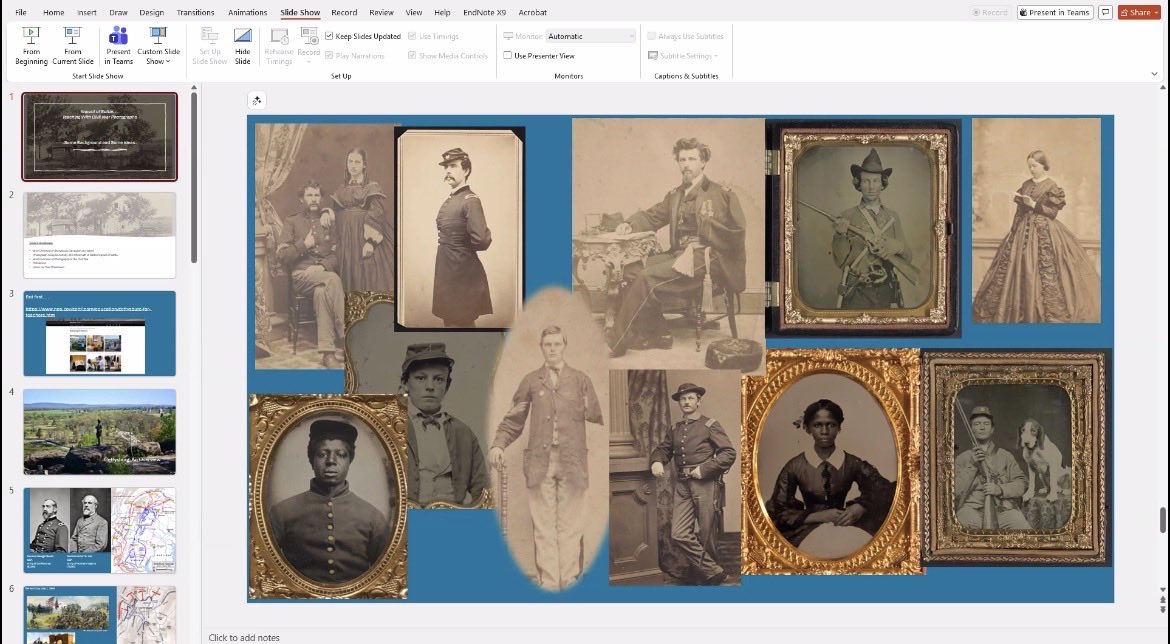Open the EndNote X9 tab
The width and height of the screenshot is (1170, 644).
tap(484, 12)
